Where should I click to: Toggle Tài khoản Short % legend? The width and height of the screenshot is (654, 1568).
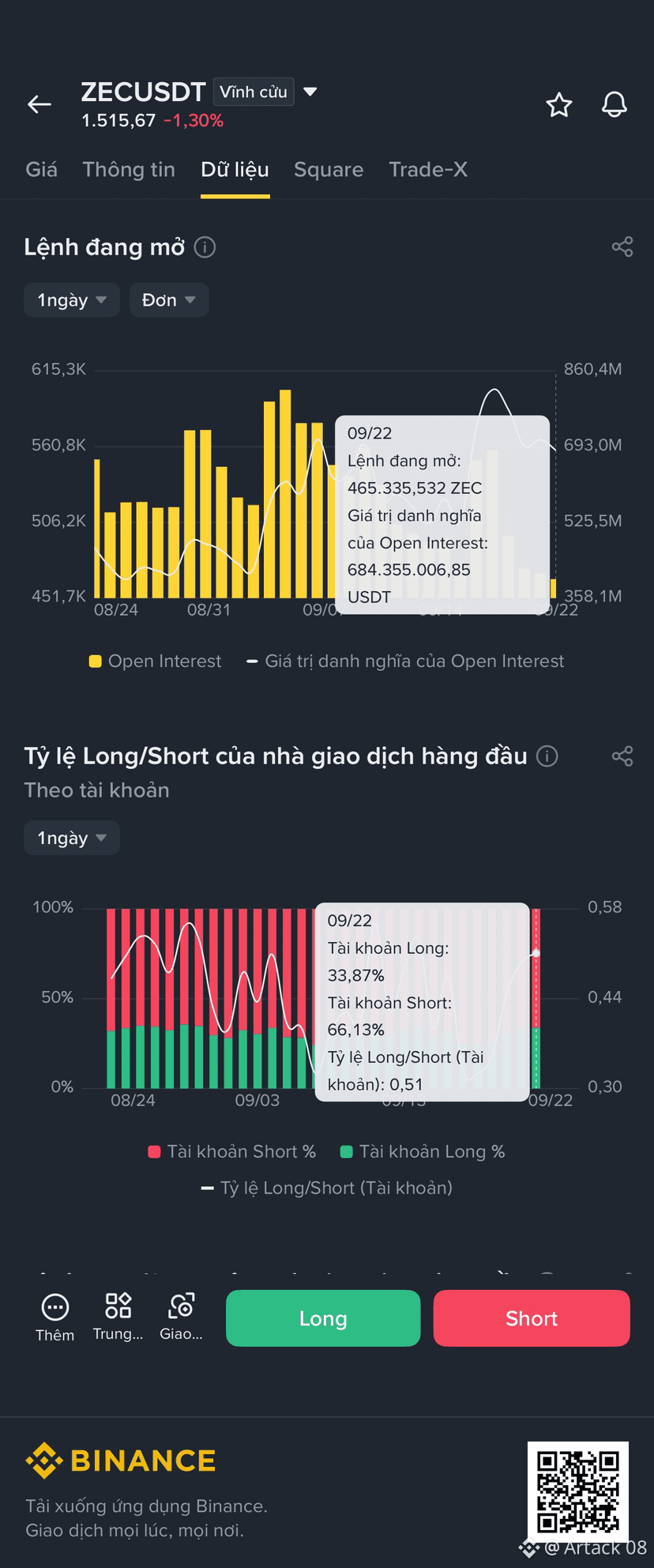[x=232, y=1151]
